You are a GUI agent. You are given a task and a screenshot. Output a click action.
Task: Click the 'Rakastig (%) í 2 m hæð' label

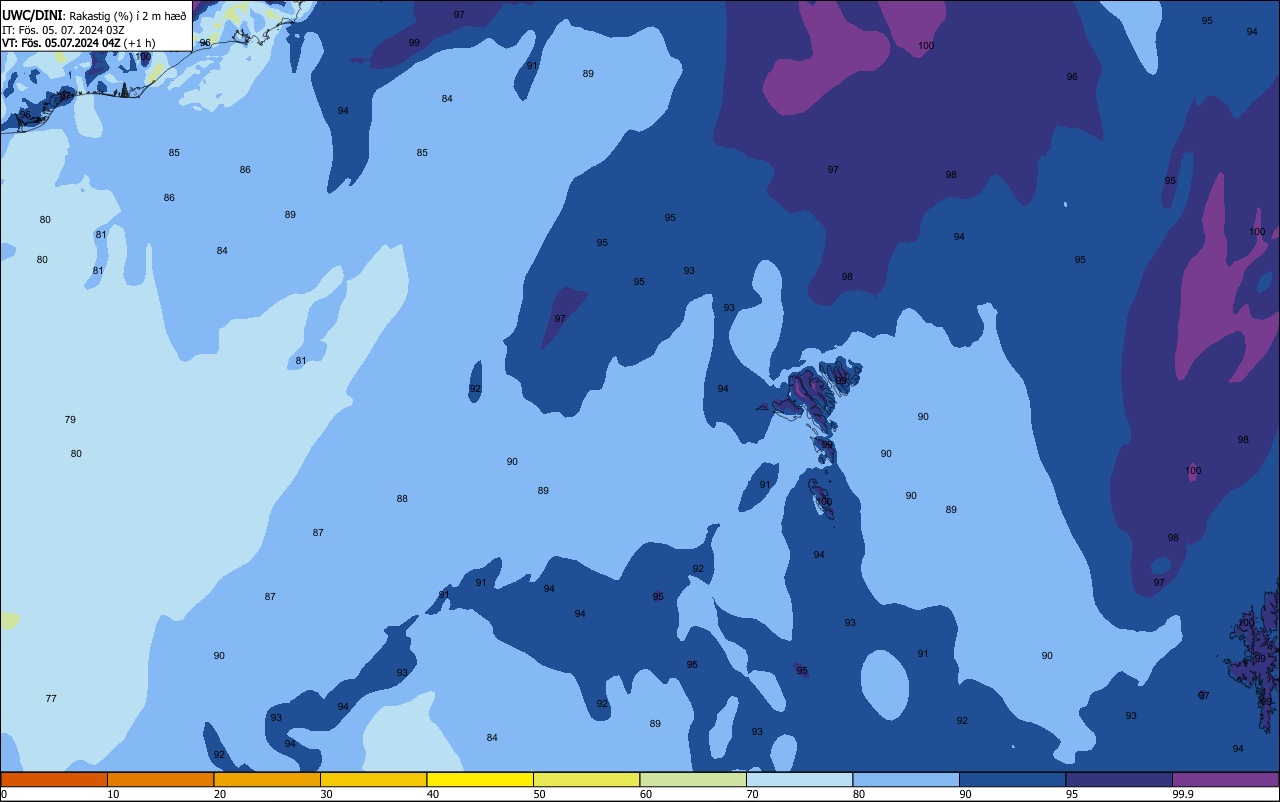click(x=127, y=16)
